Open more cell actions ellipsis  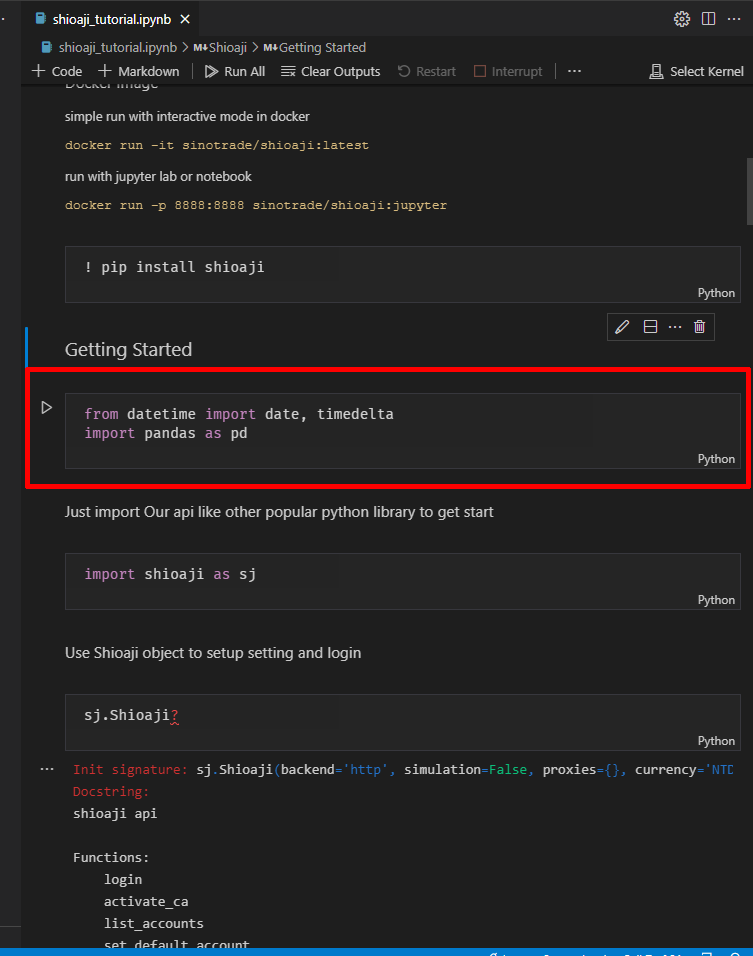click(675, 327)
